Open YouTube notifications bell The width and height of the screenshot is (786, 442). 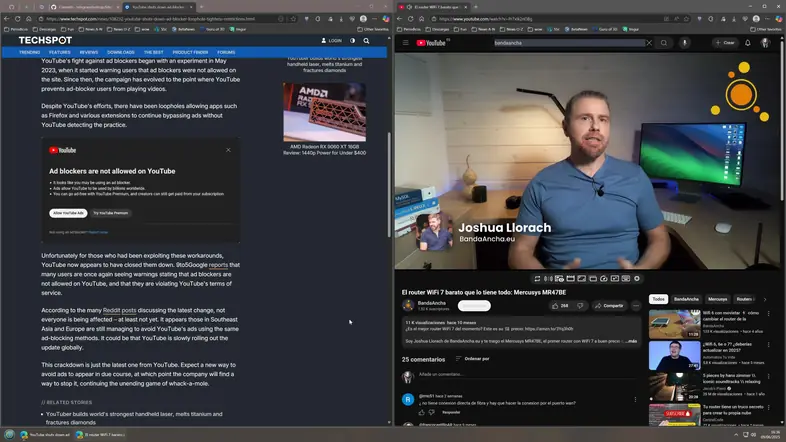(747, 43)
